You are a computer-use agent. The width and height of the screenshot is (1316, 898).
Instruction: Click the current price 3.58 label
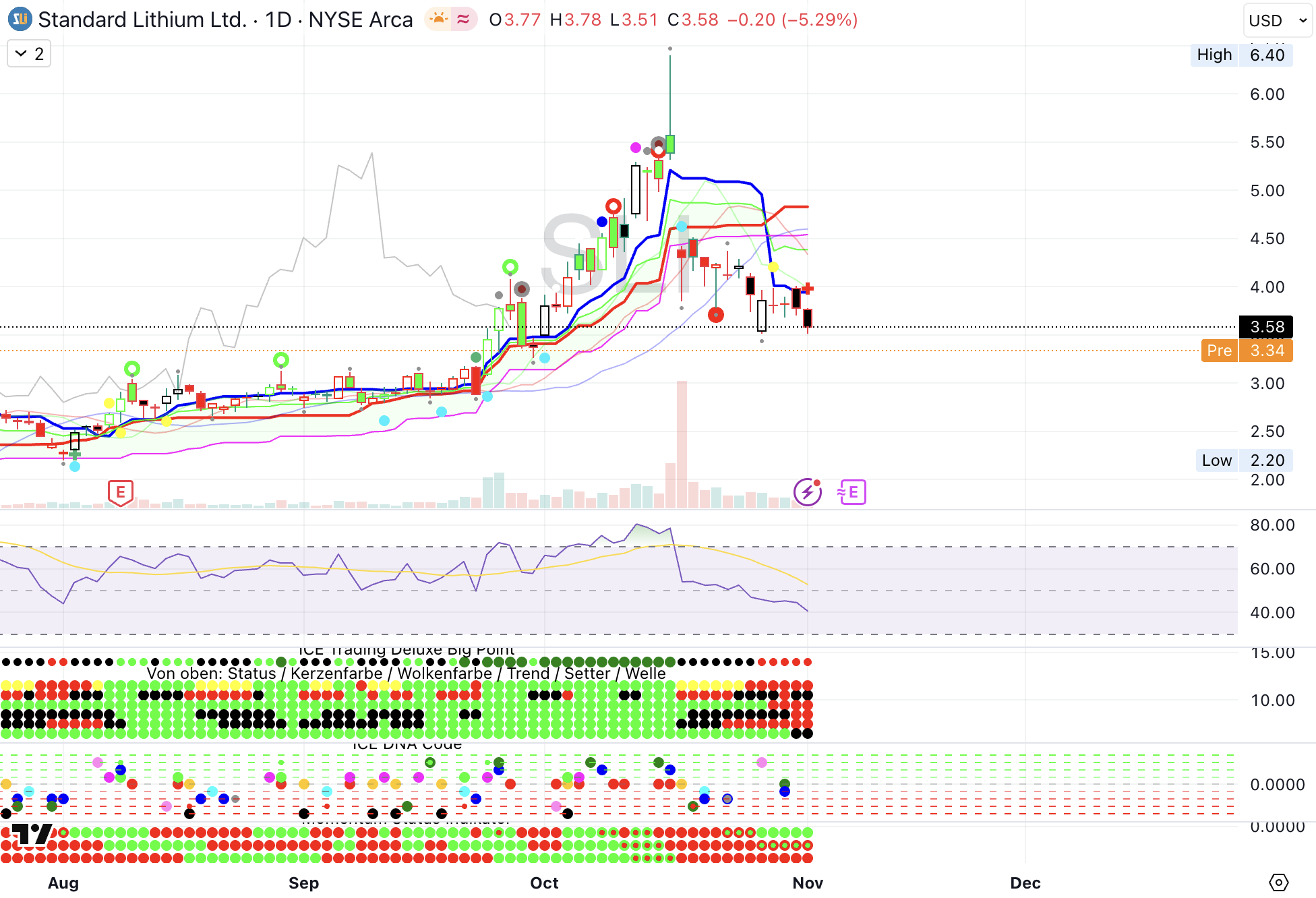1265,327
